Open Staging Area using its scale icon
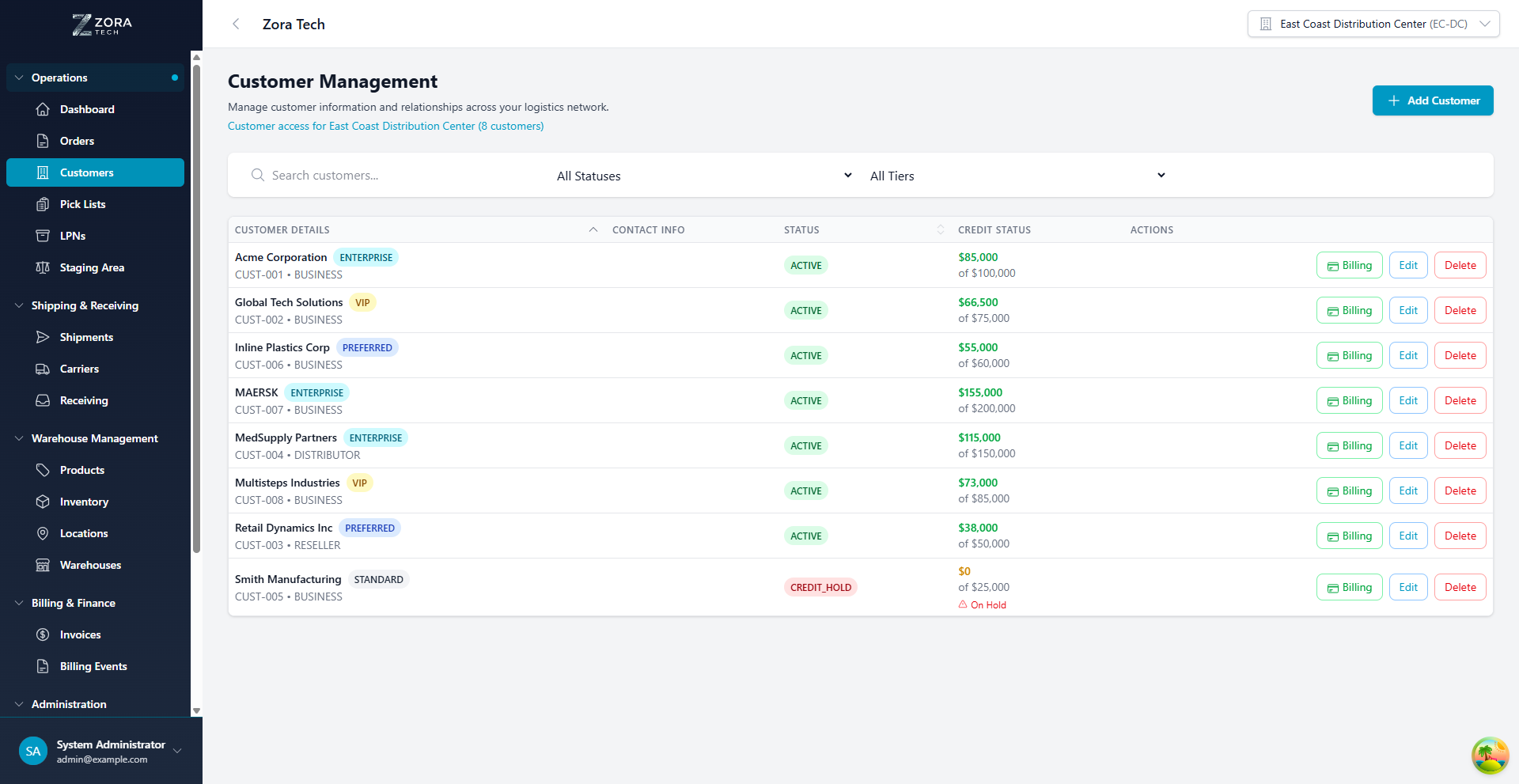Screen dimensions: 1519x784 coord(44,267)
